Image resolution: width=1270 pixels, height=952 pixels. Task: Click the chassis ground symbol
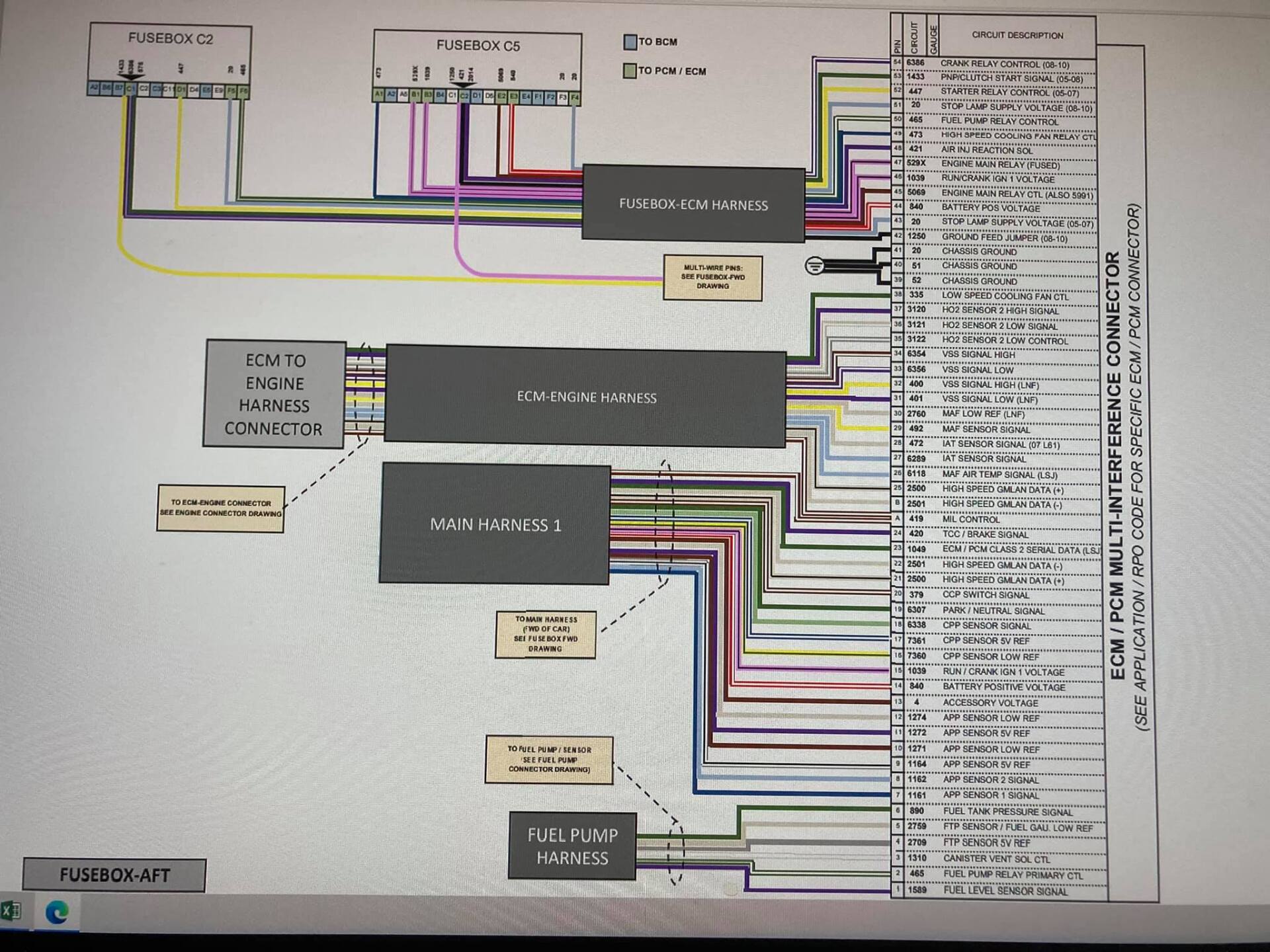(814, 266)
